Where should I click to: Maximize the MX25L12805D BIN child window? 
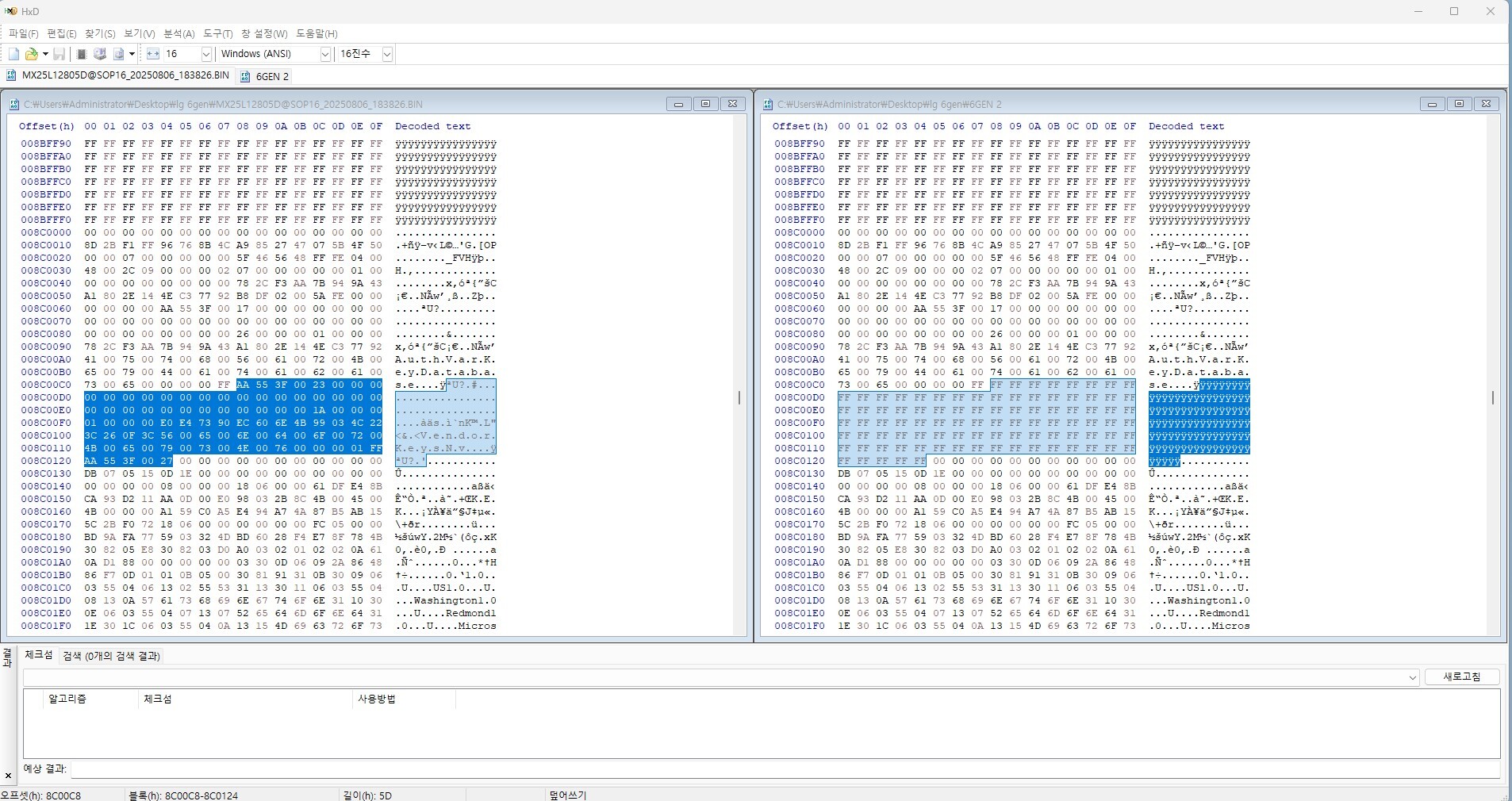tap(705, 104)
